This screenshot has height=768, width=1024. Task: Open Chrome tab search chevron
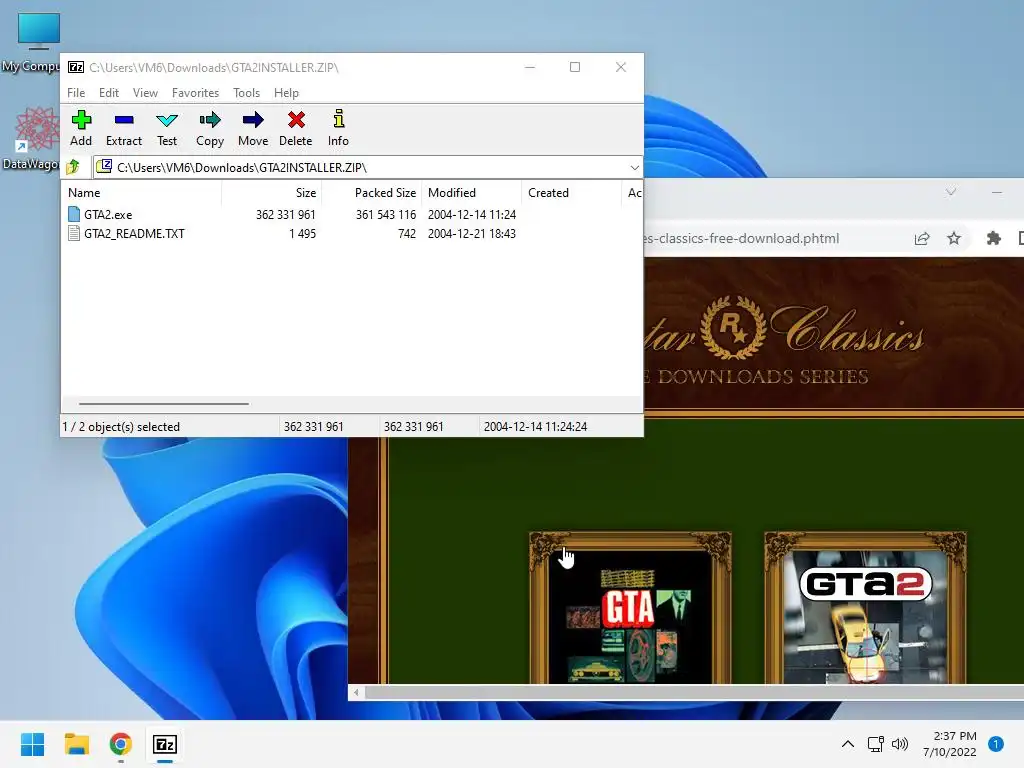pos(951,192)
